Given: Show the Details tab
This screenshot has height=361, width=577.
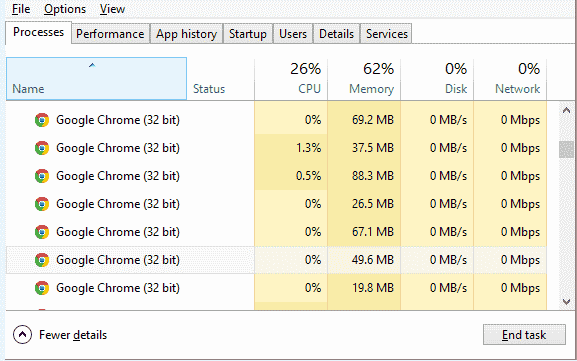Looking at the screenshot, I should point(336,34).
